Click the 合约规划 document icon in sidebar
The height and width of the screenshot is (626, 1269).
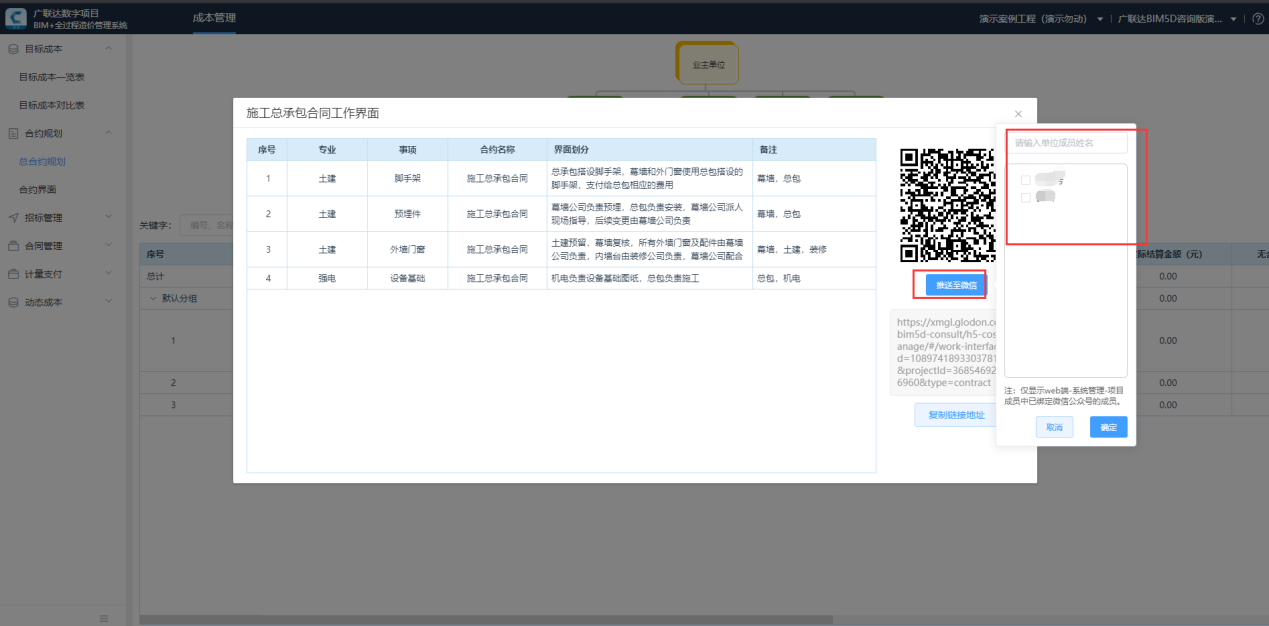(13, 133)
